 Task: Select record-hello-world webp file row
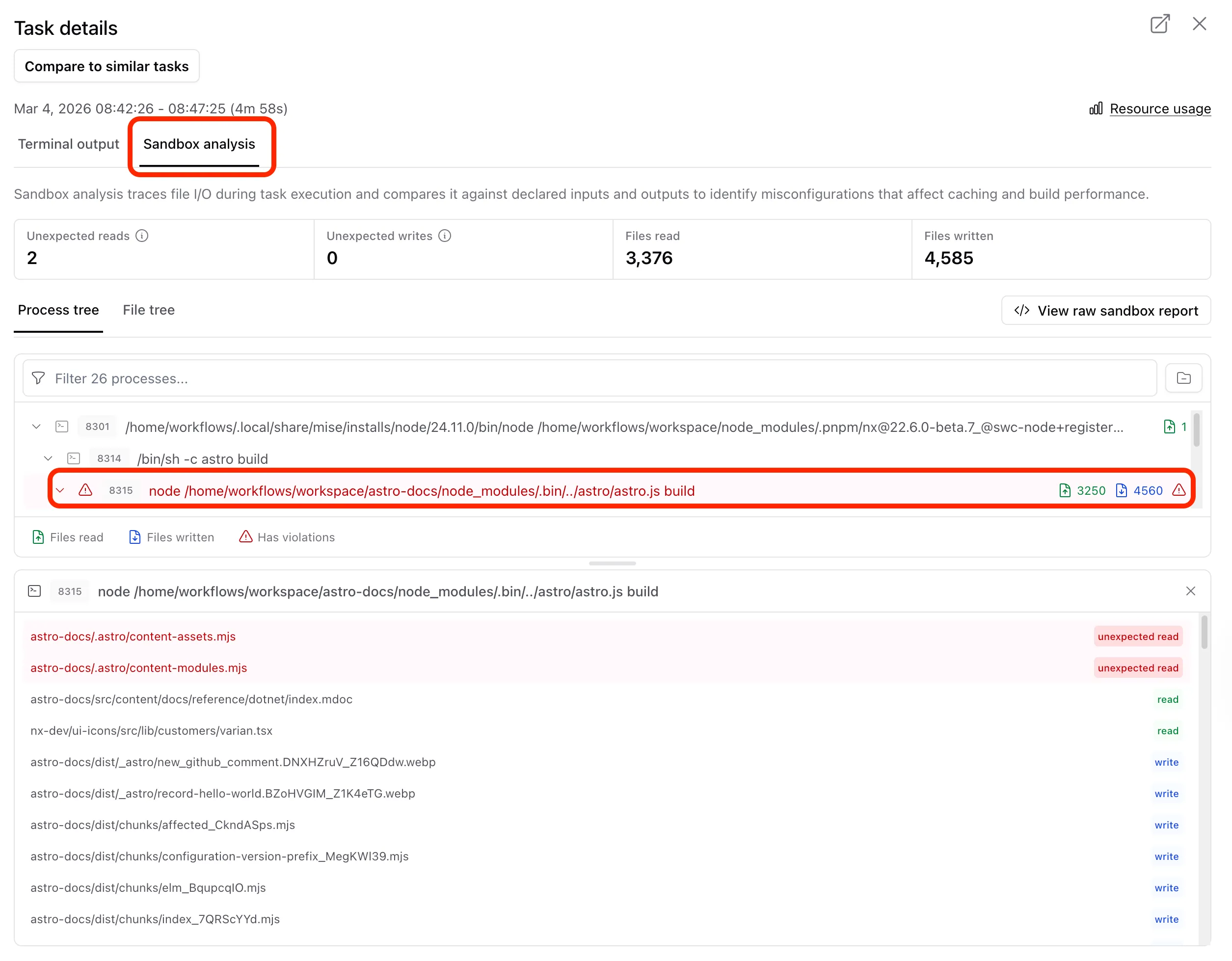(x=606, y=794)
